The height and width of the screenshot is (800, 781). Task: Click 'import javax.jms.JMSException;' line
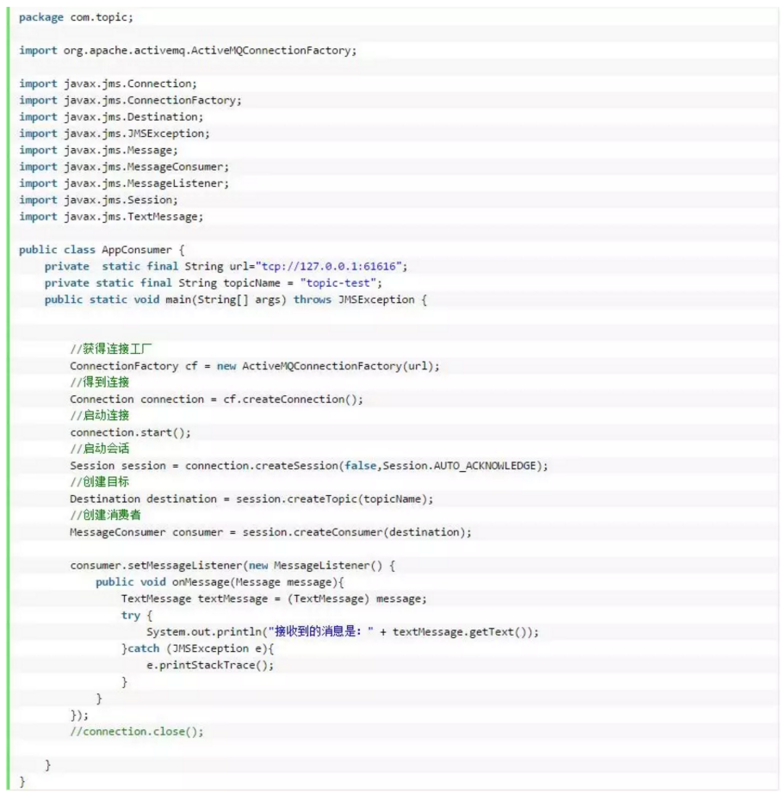(x=114, y=134)
